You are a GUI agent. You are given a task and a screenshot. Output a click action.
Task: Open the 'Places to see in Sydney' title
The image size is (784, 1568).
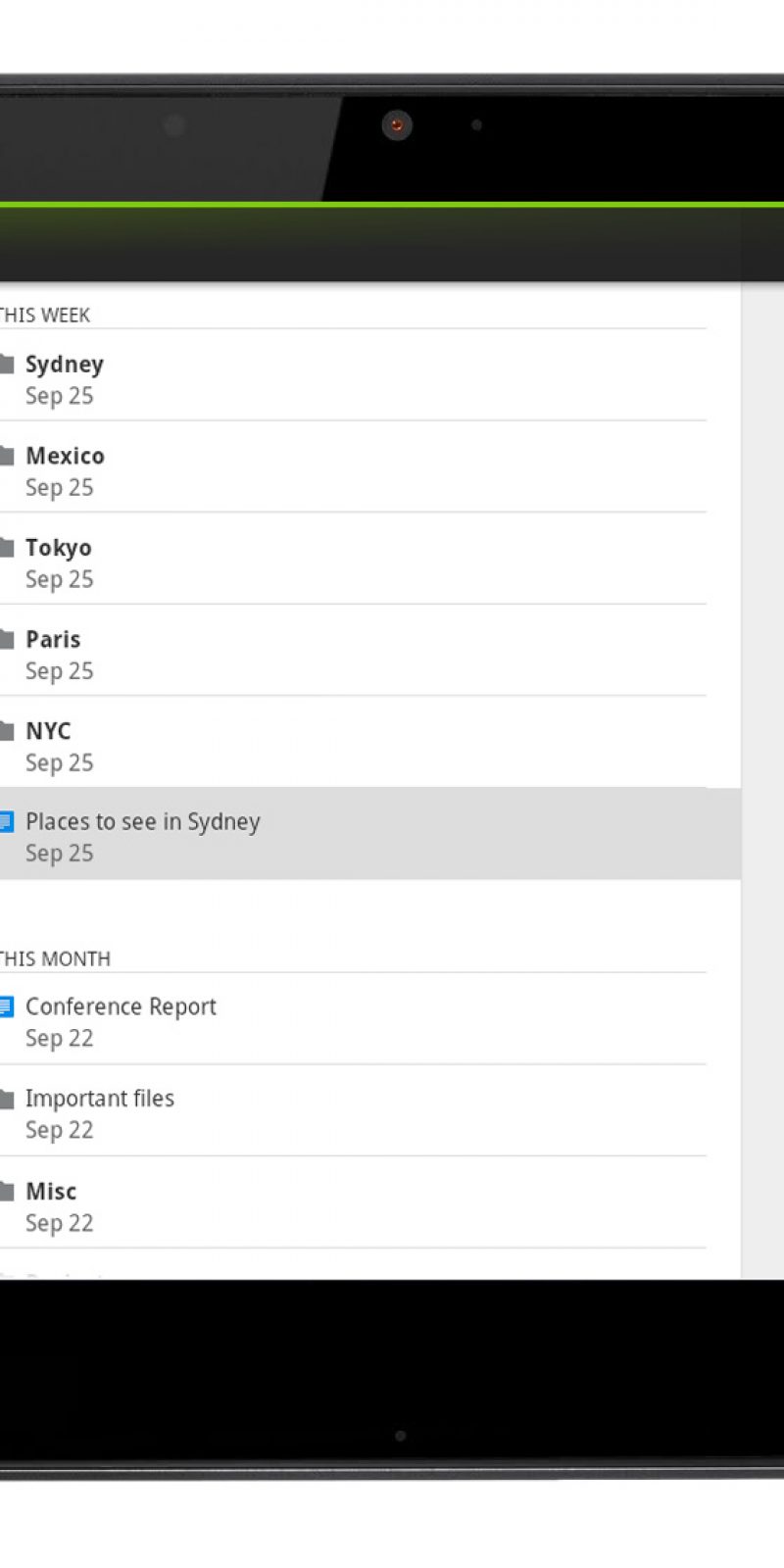click(x=143, y=821)
